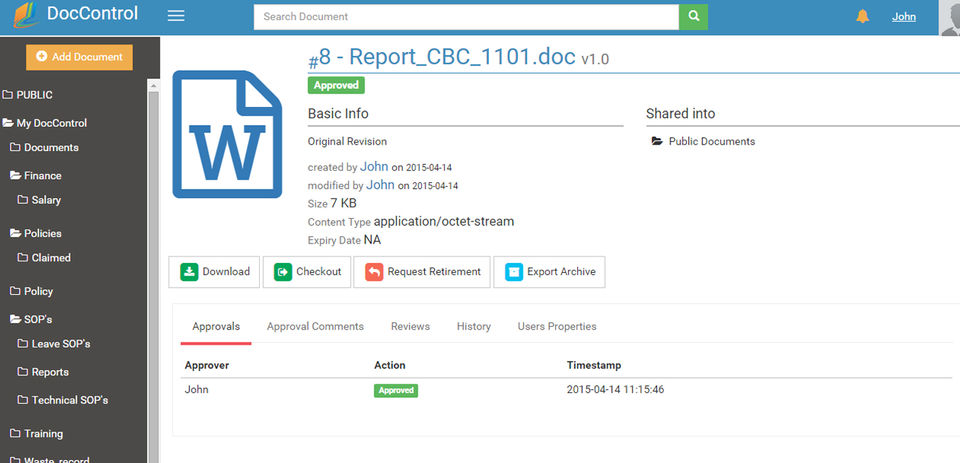Image resolution: width=960 pixels, height=463 pixels.
Task: Click the timestamp '2015-04-14 11:15:46'
Action: (615, 390)
